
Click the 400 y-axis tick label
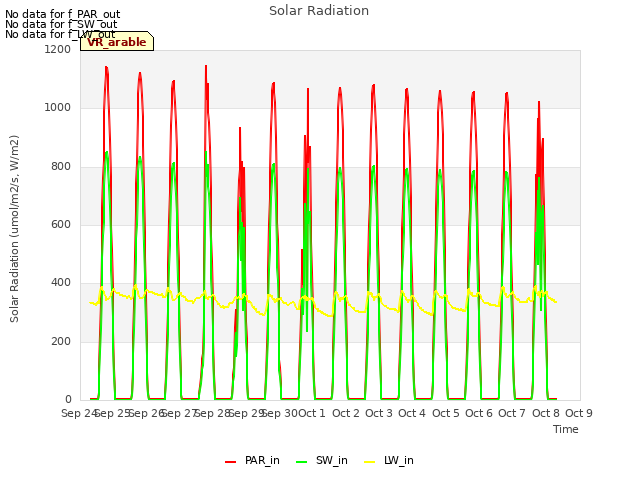[x=61, y=282]
